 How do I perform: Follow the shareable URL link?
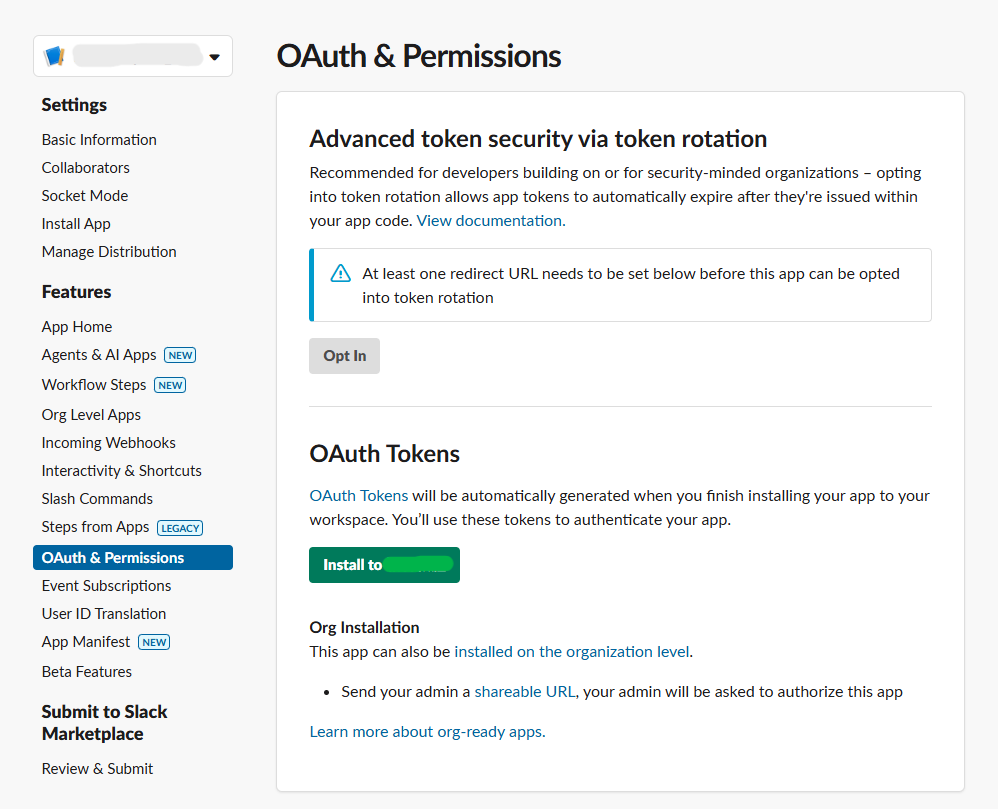tap(525, 691)
